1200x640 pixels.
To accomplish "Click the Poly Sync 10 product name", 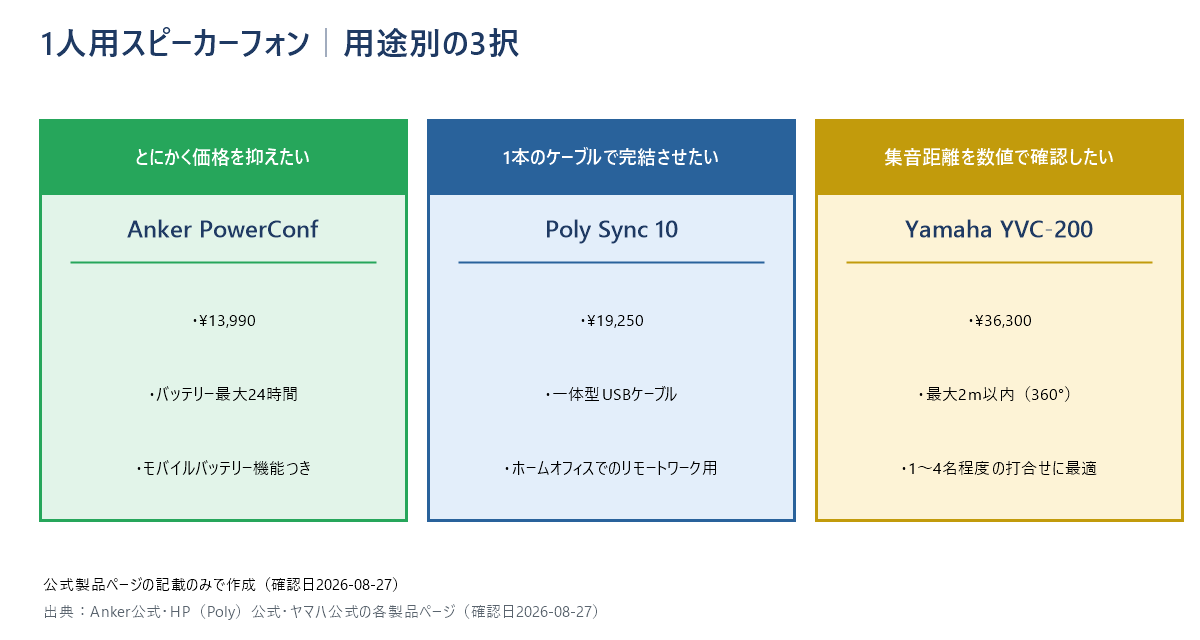I will pos(611,230).
